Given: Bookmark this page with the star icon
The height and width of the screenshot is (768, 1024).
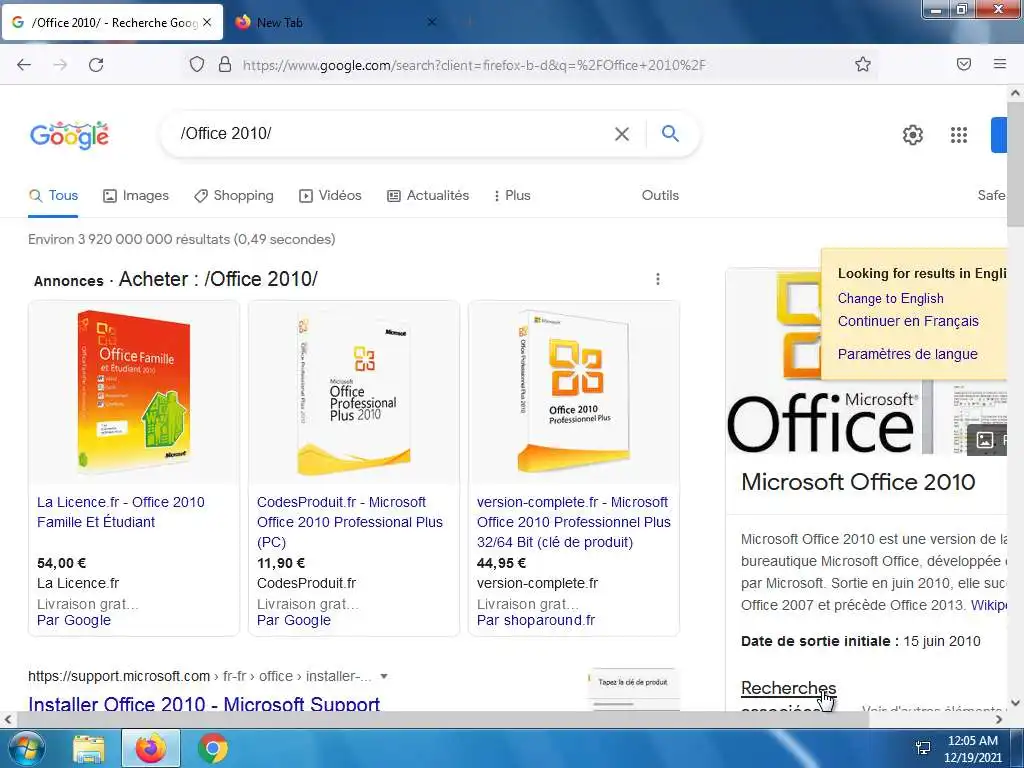Looking at the screenshot, I should (863, 64).
